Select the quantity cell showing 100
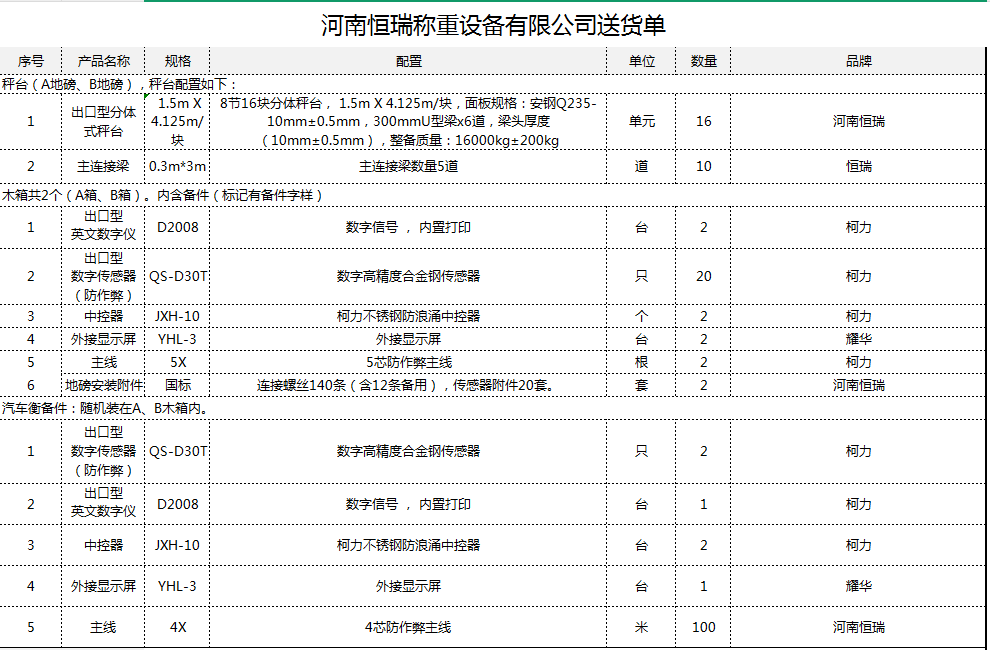The width and height of the screenshot is (990, 650). click(704, 627)
